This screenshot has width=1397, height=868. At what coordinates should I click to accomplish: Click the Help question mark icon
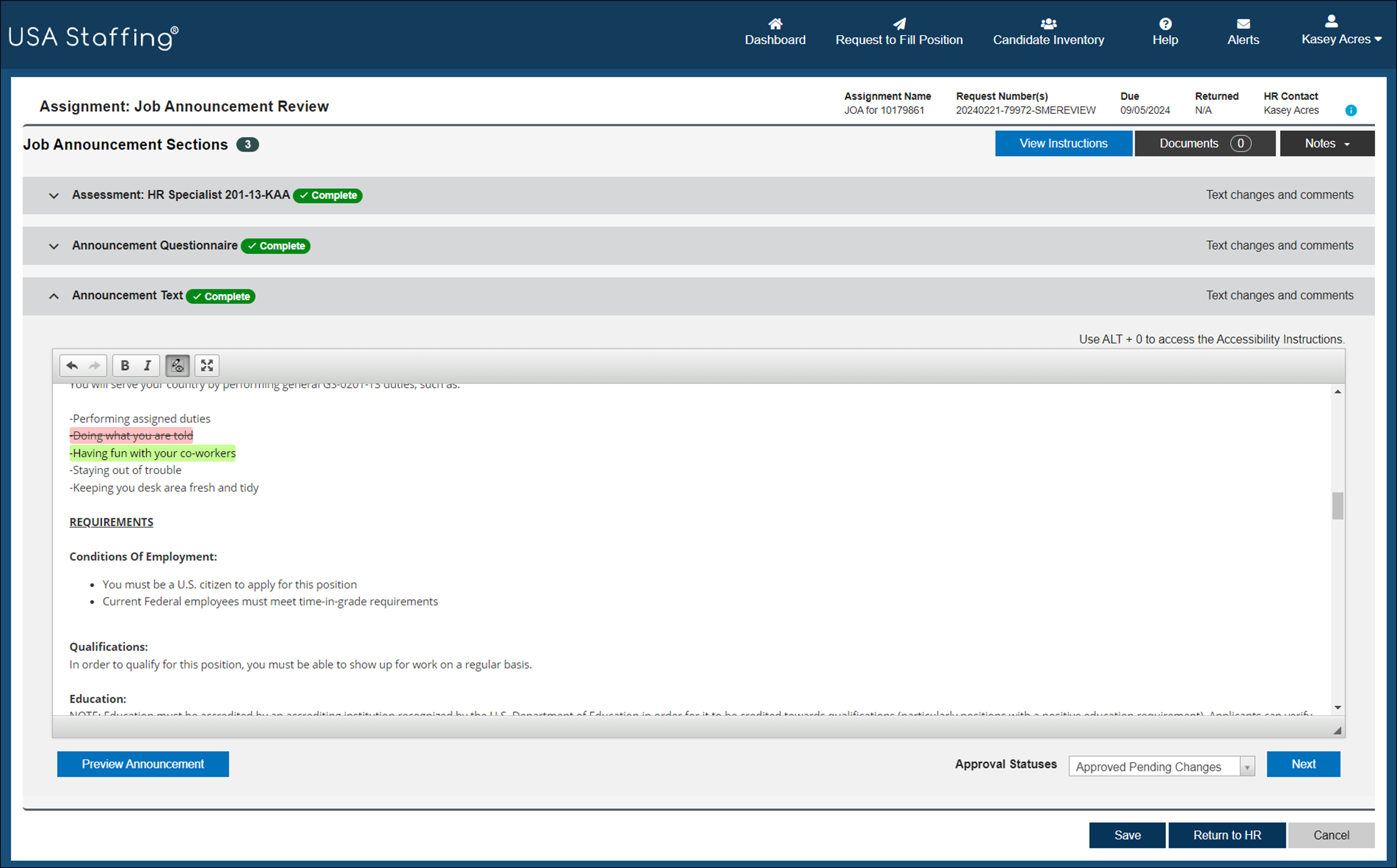(1165, 23)
